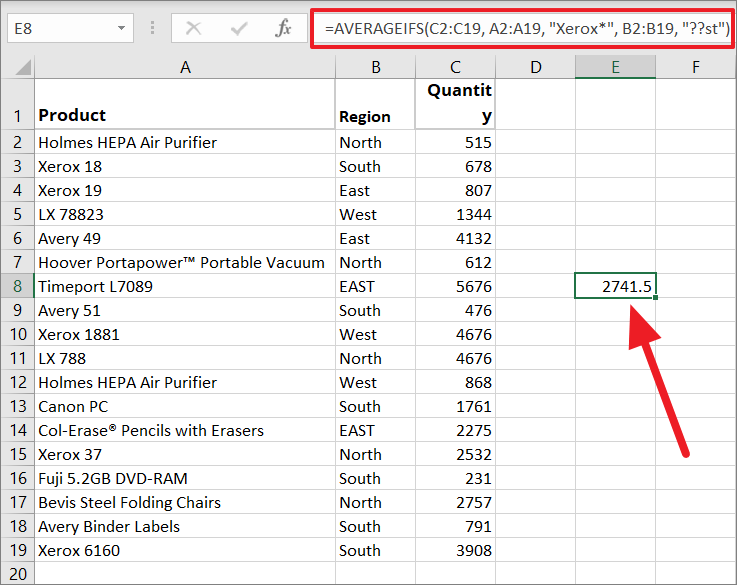
Task: Click the Quantity header cell
Action: click(455, 105)
